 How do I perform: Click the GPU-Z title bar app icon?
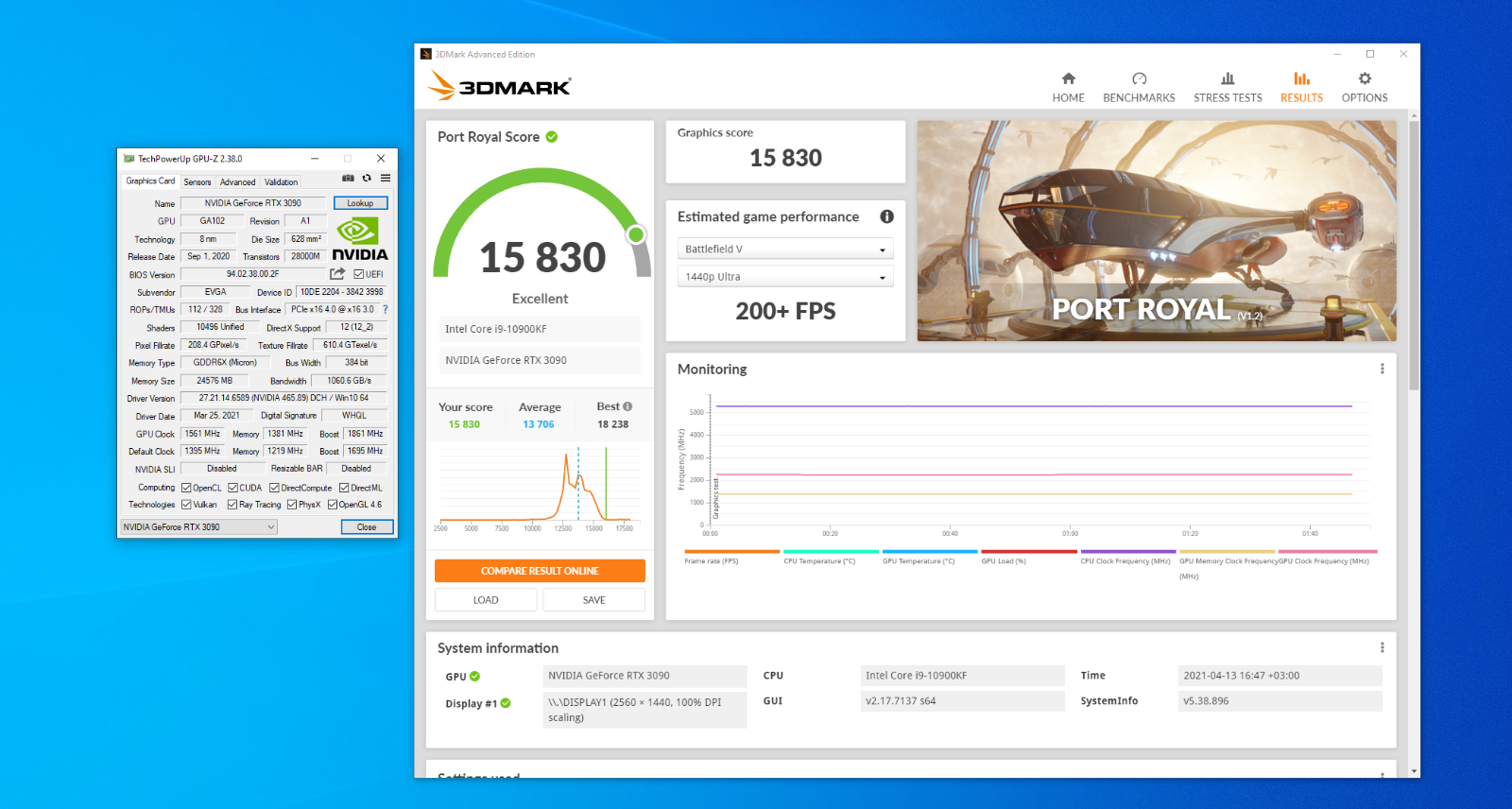coord(129,159)
